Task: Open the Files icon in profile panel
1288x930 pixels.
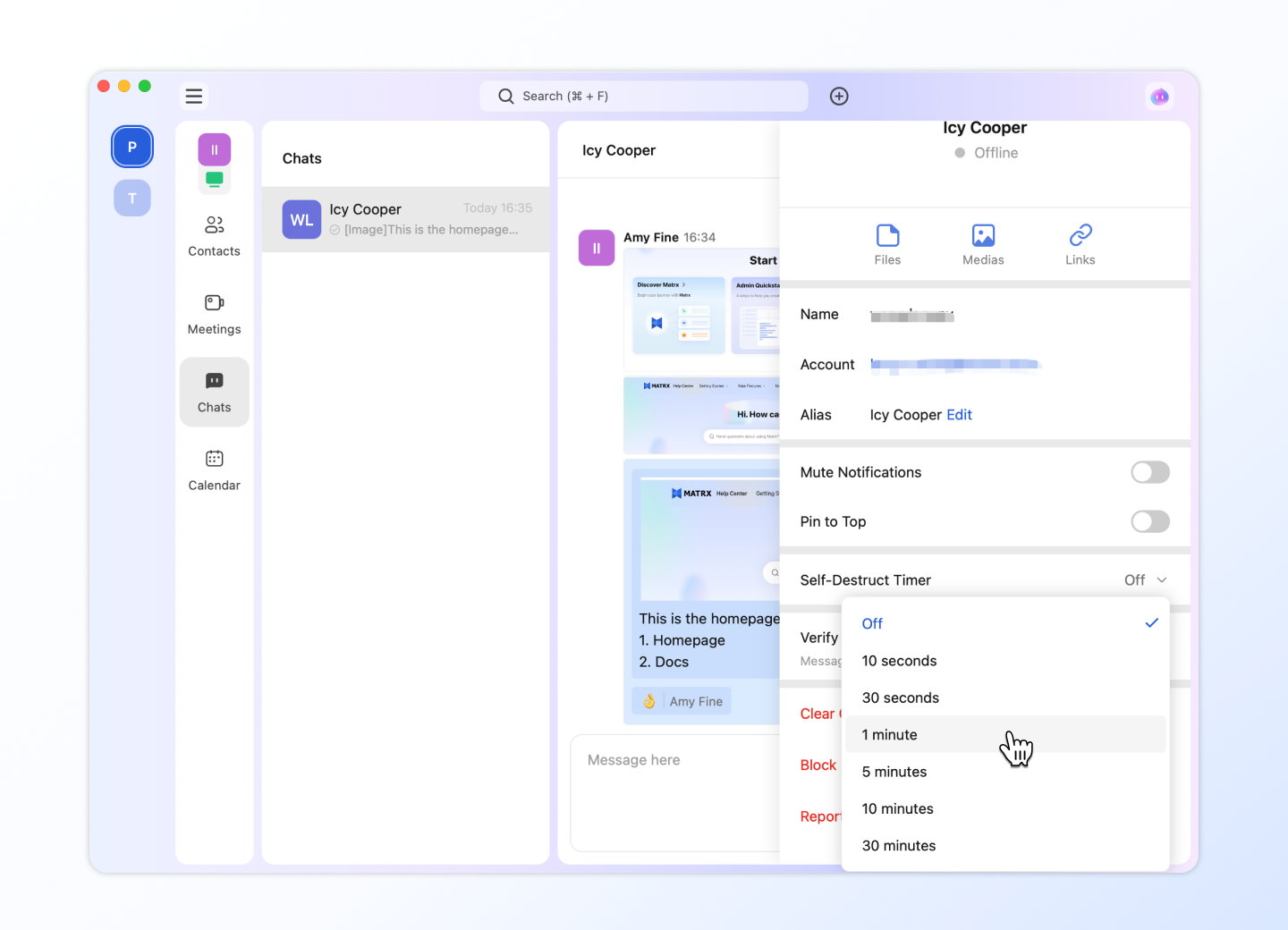Action: [887, 244]
